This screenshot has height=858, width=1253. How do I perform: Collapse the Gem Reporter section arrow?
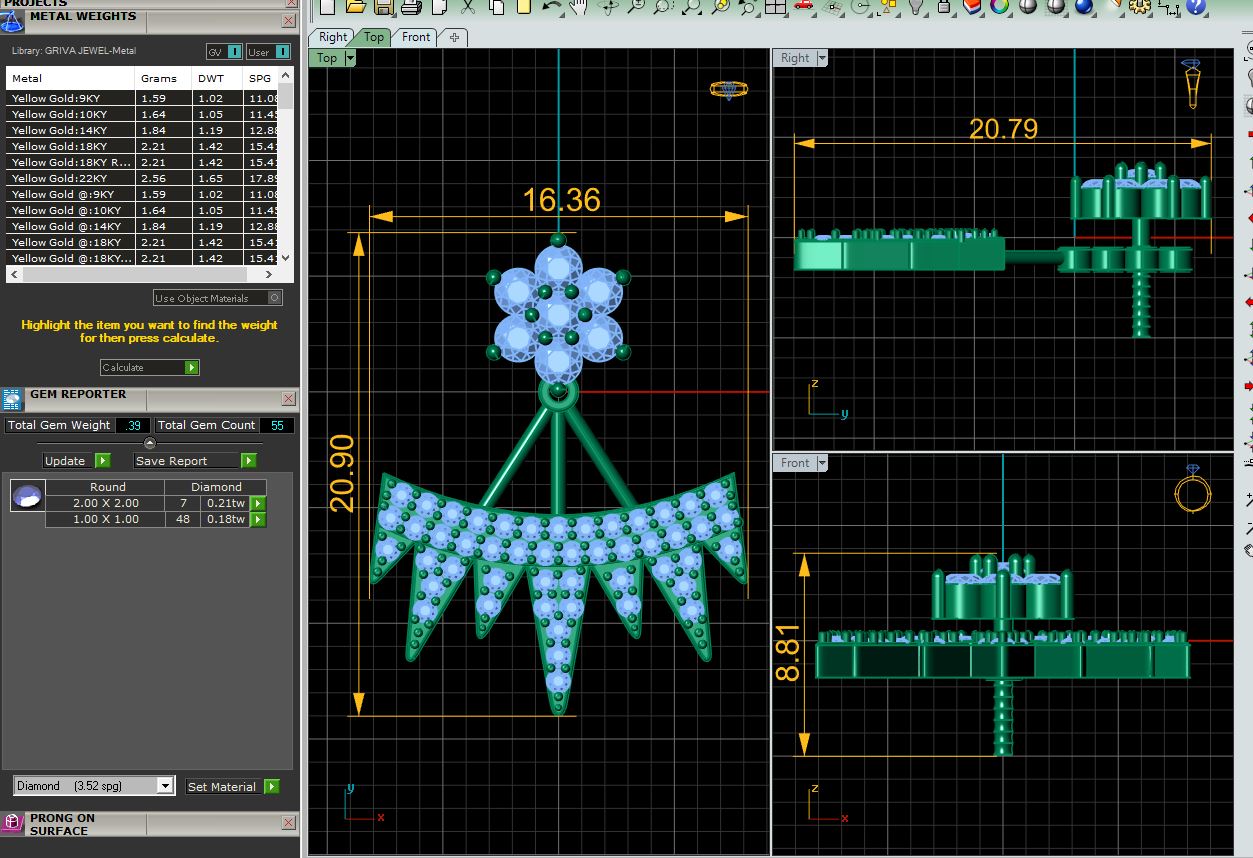tap(150, 443)
